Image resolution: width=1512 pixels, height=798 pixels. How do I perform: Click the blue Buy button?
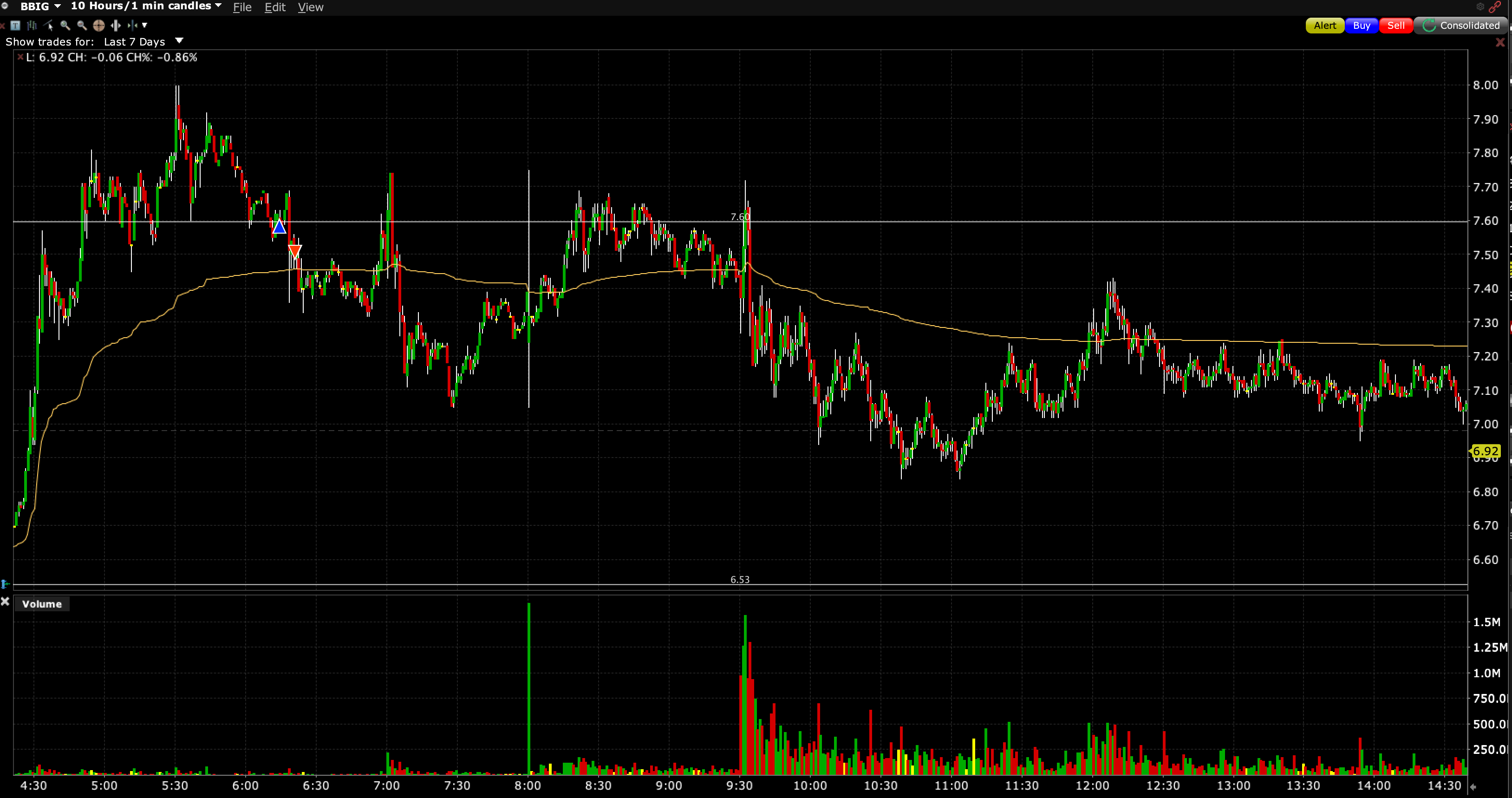point(1361,25)
